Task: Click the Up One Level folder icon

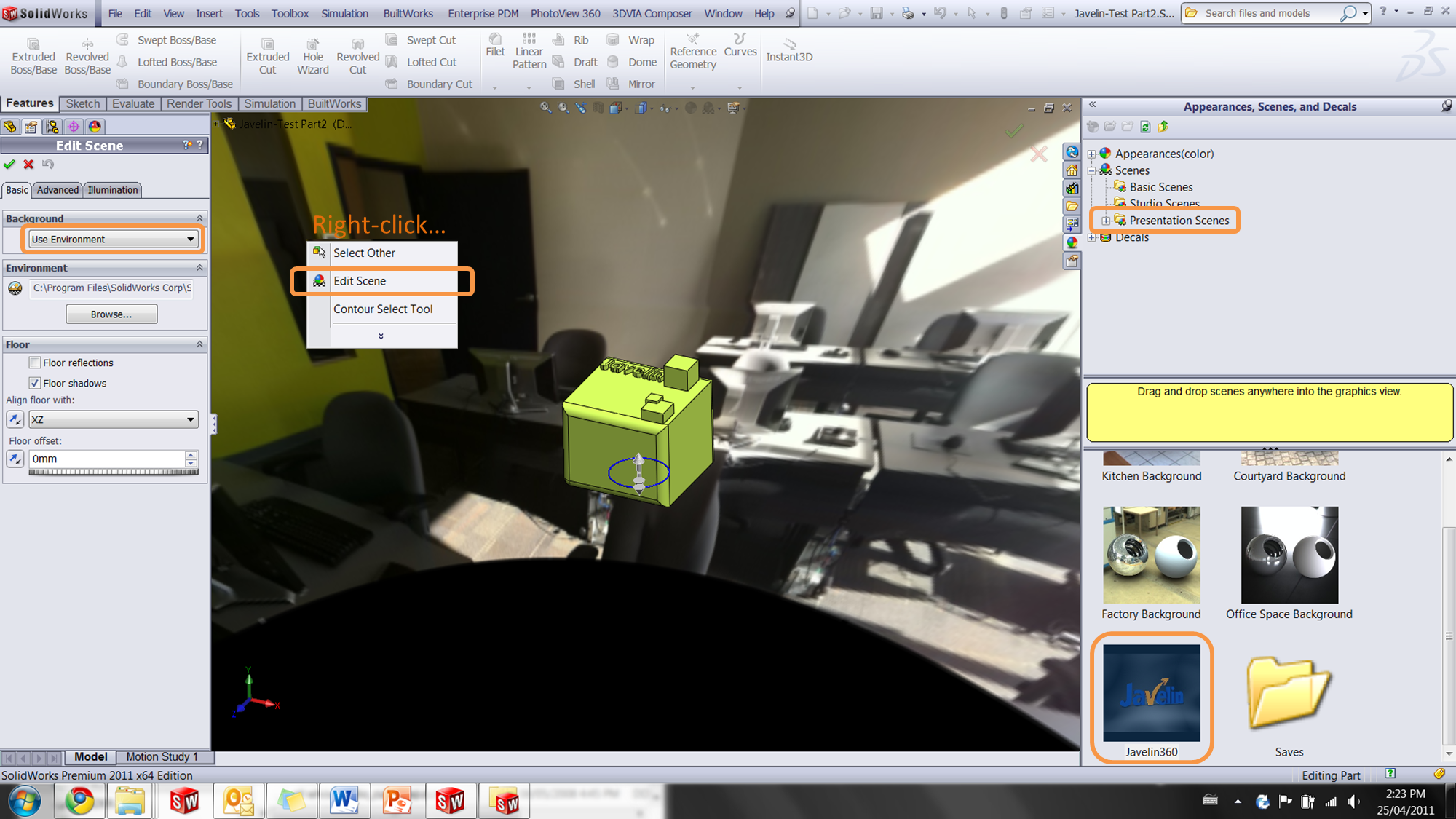Action: 1163,127
